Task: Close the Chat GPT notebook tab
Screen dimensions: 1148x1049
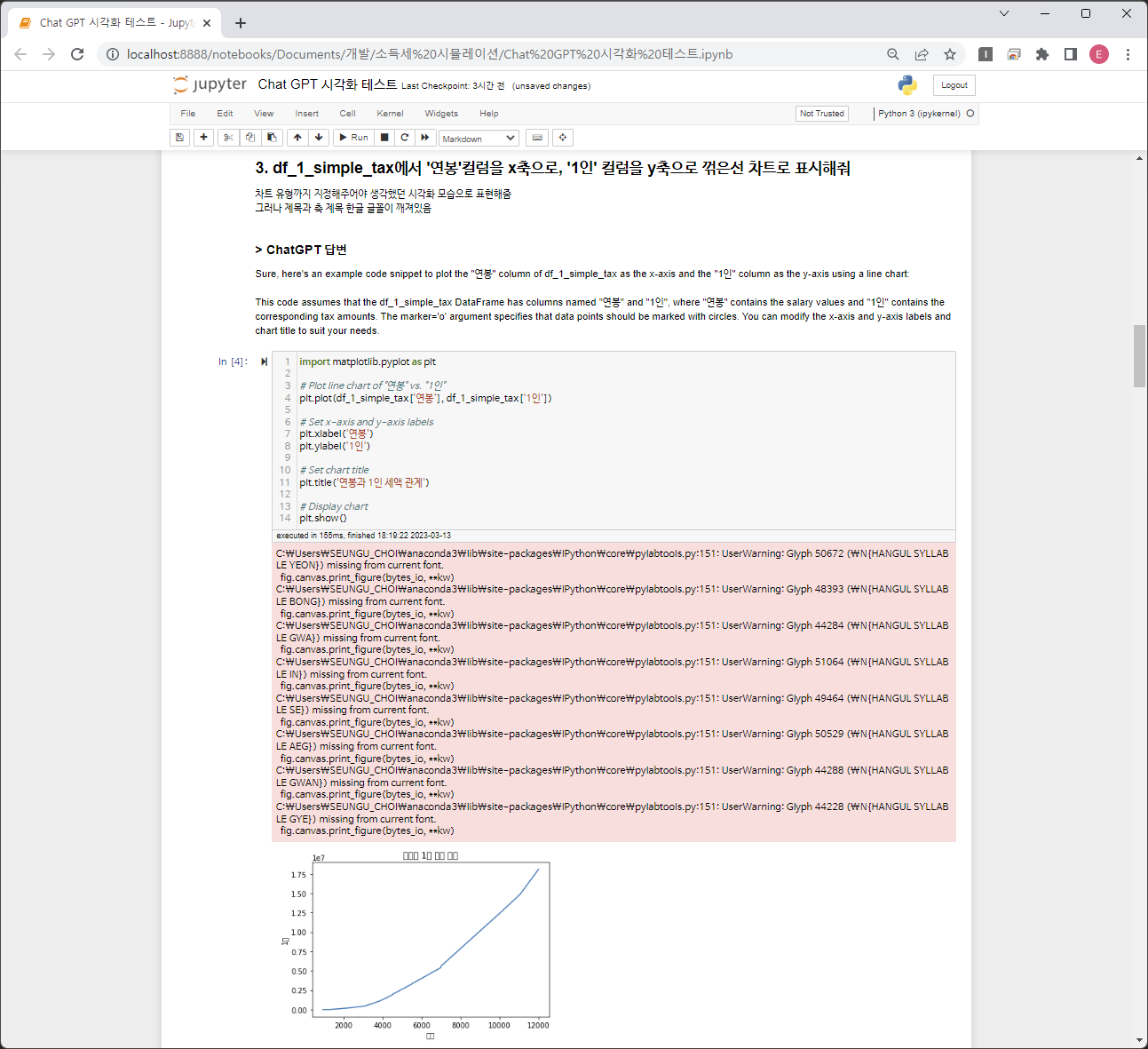Action: pyautogui.click(x=208, y=23)
